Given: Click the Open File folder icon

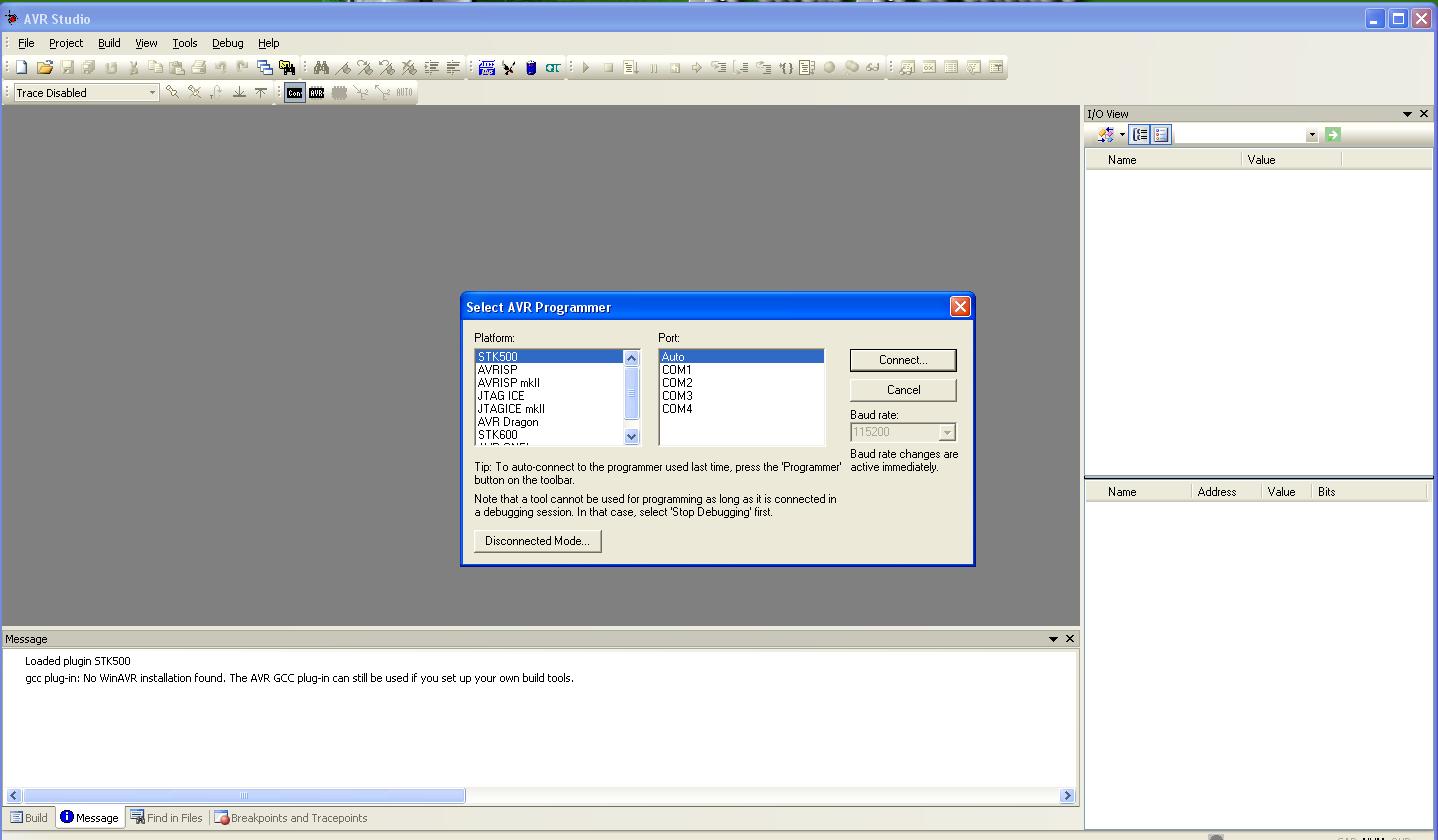Looking at the screenshot, I should pyautogui.click(x=45, y=67).
